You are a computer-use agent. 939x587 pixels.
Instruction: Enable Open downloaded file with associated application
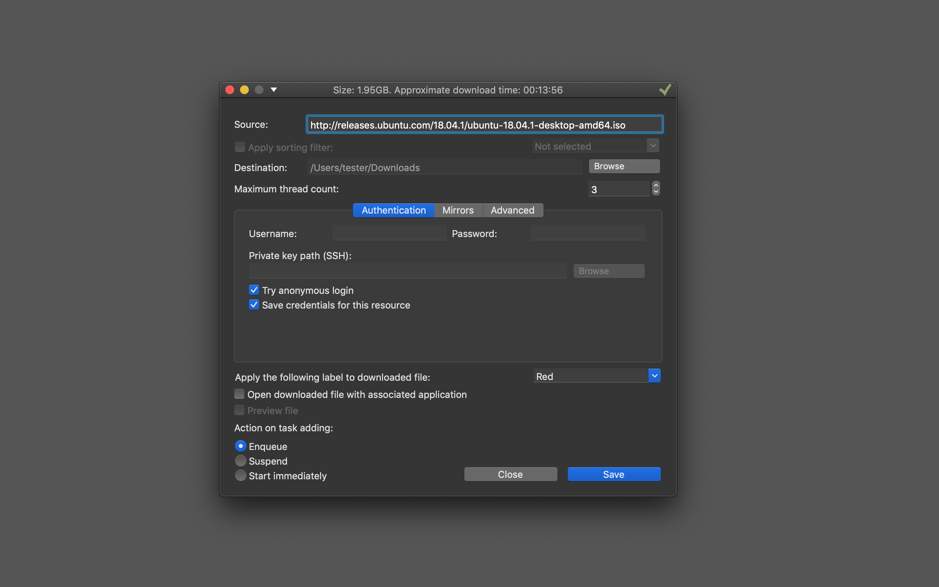239,394
